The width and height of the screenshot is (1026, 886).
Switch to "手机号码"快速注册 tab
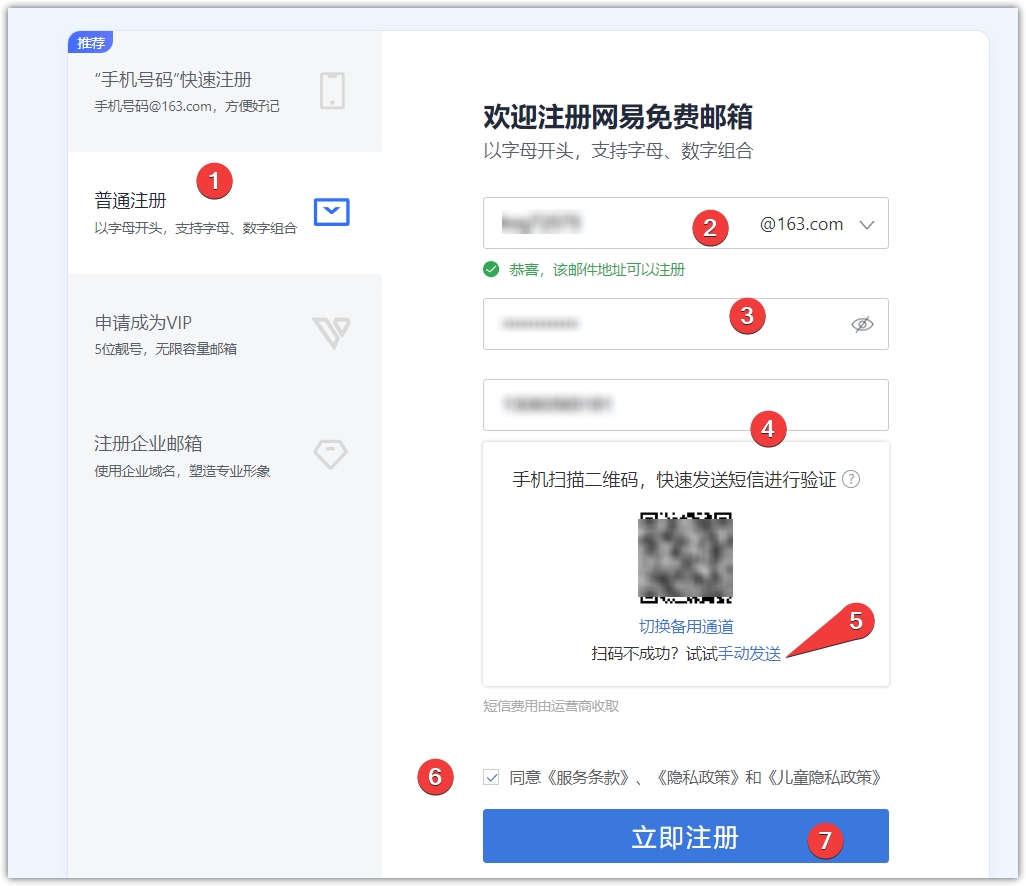click(172, 80)
